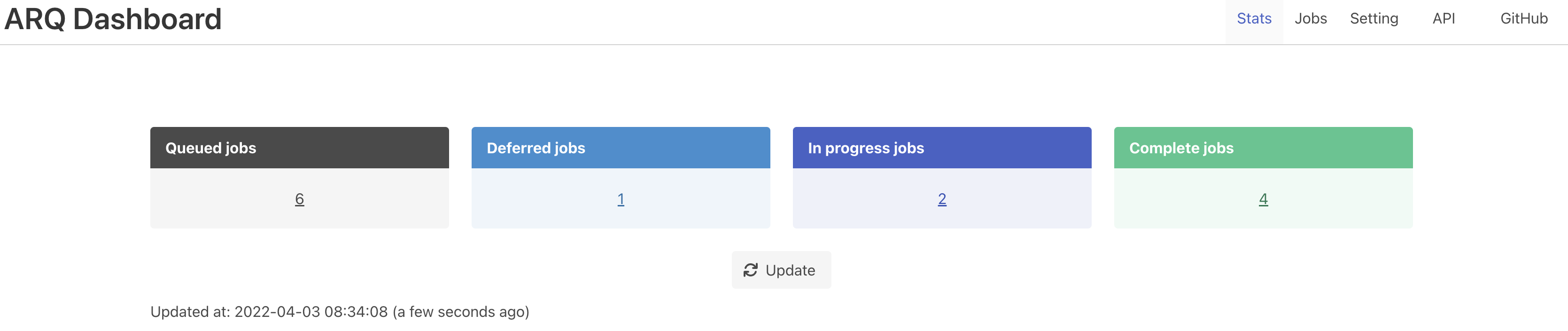Click the ARQ Dashboard title

tap(113, 19)
